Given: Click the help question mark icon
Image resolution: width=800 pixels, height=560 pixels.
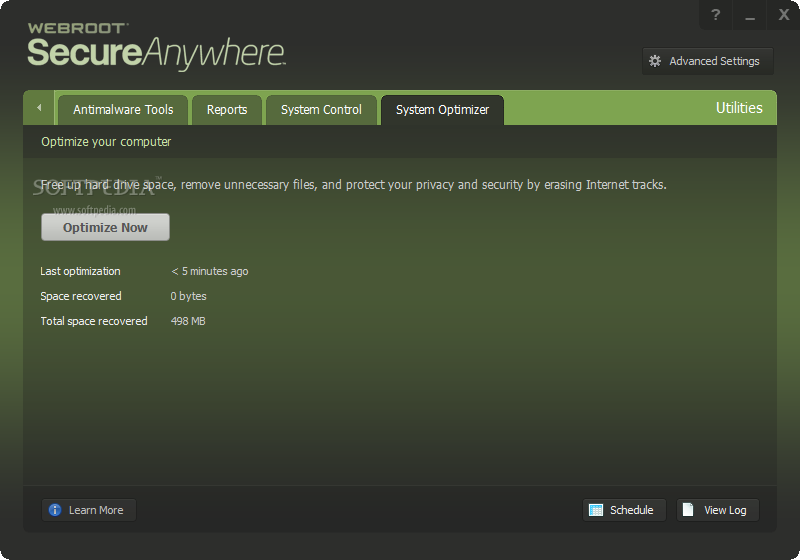Looking at the screenshot, I should pyautogui.click(x=715, y=15).
